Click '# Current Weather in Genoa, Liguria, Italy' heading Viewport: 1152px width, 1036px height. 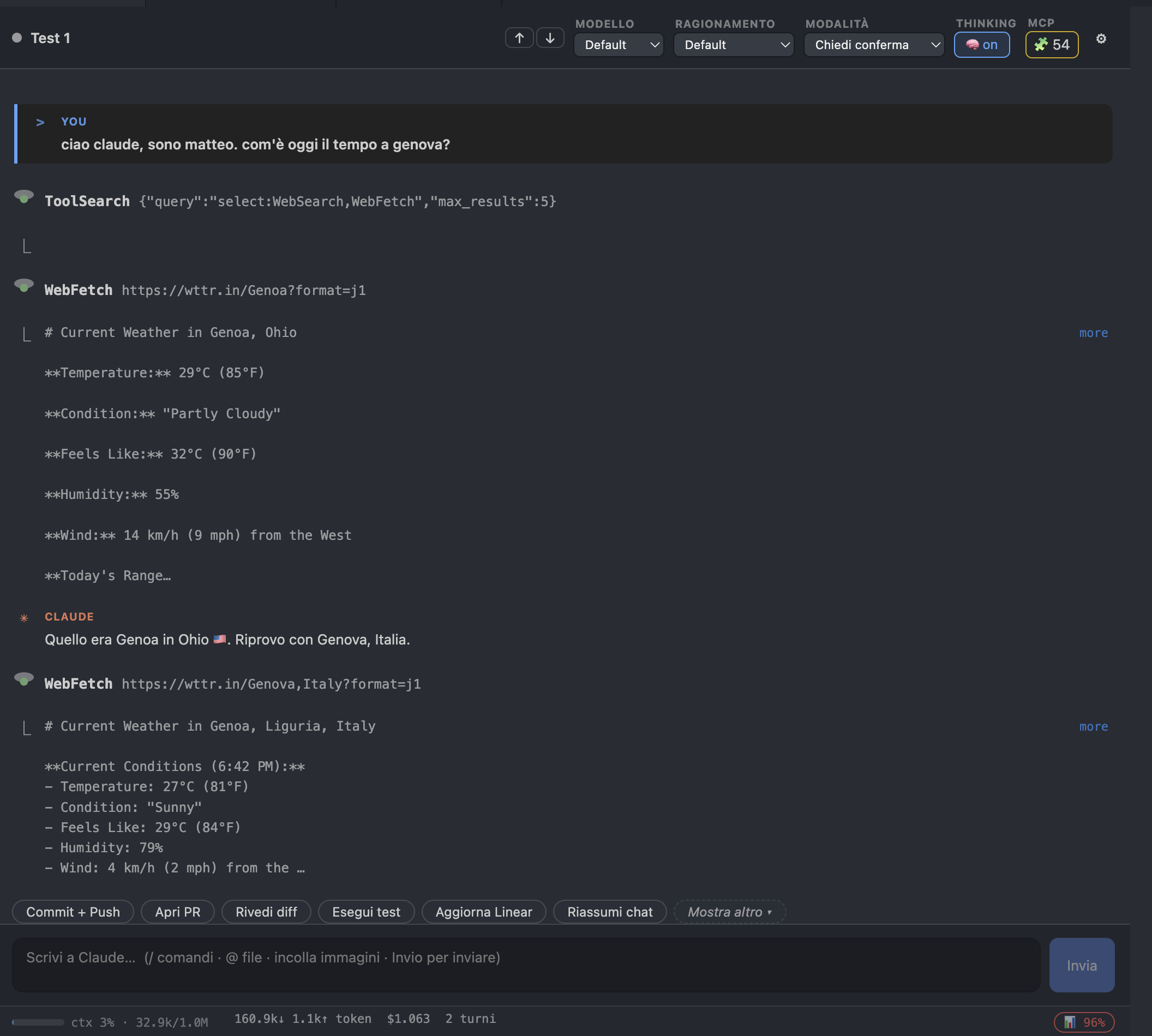click(x=210, y=726)
